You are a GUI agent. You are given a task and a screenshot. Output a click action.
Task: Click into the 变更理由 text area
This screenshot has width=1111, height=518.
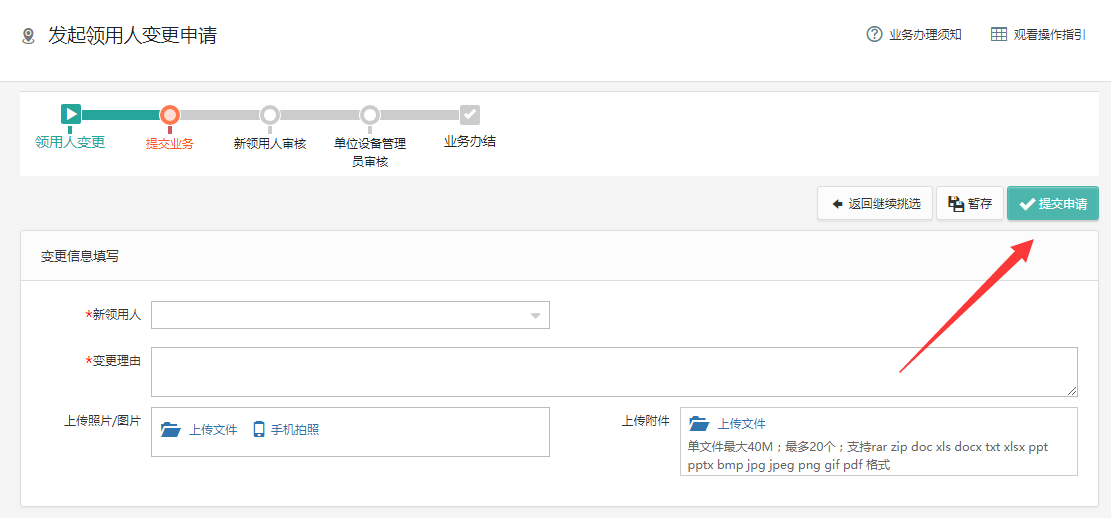tap(614, 372)
